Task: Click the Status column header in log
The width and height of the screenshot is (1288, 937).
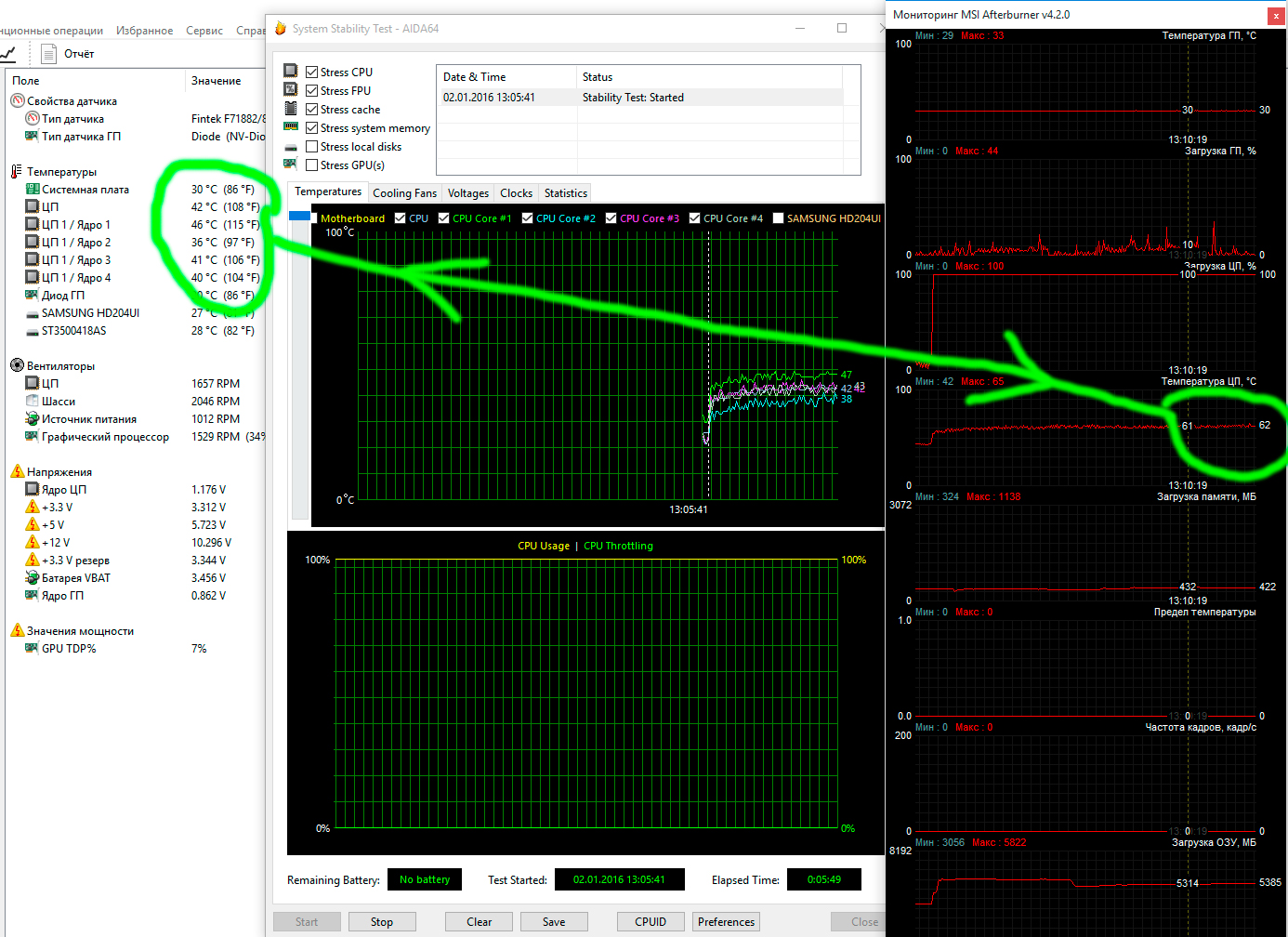Action: pyautogui.click(x=709, y=77)
